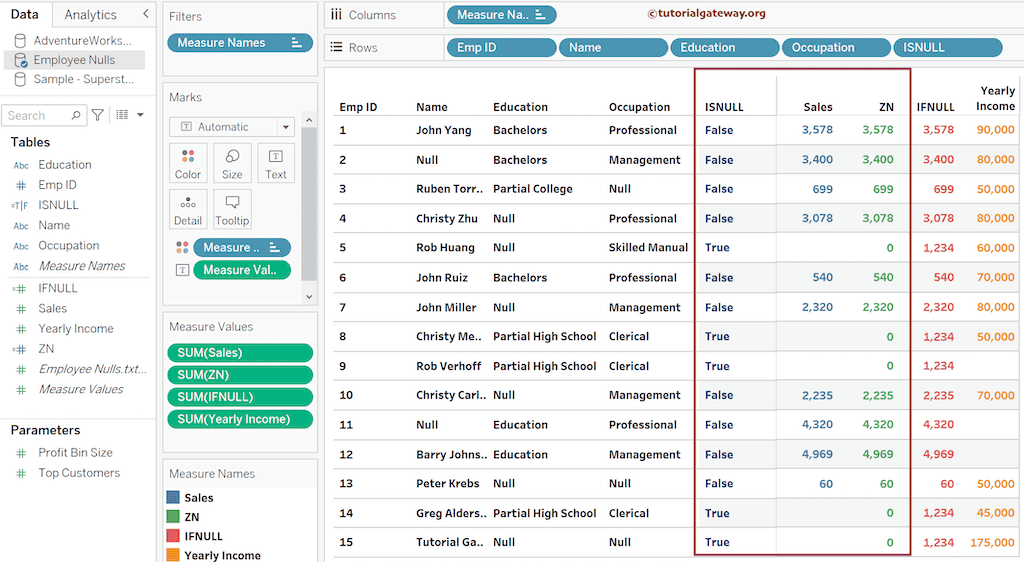Click the view data grid icon
1024x562 pixels.
pyautogui.click(x=122, y=115)
